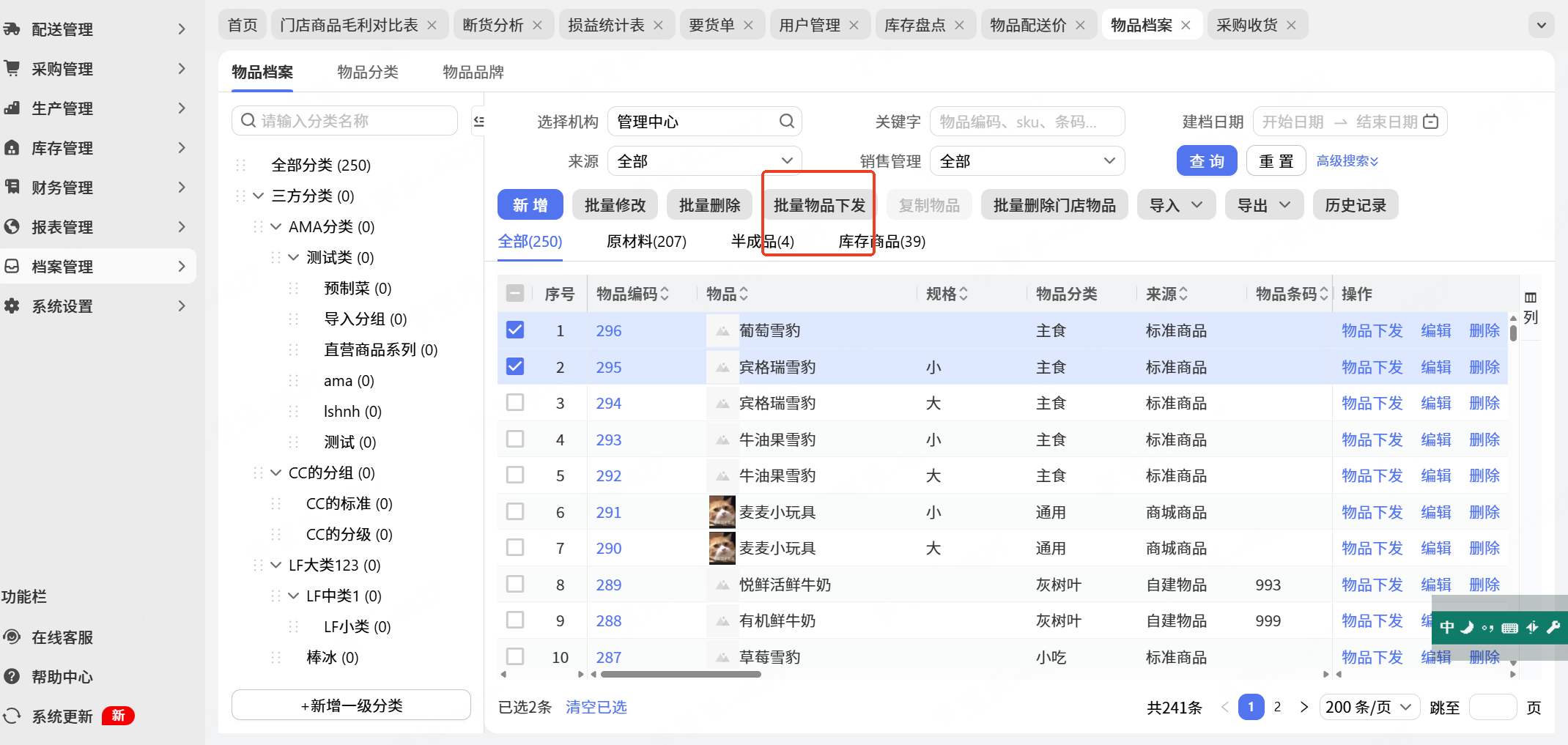This screenshot has height=745, width=1568.
Task: Close the 物品配送价 tab
Action: tap(1081, 26)
